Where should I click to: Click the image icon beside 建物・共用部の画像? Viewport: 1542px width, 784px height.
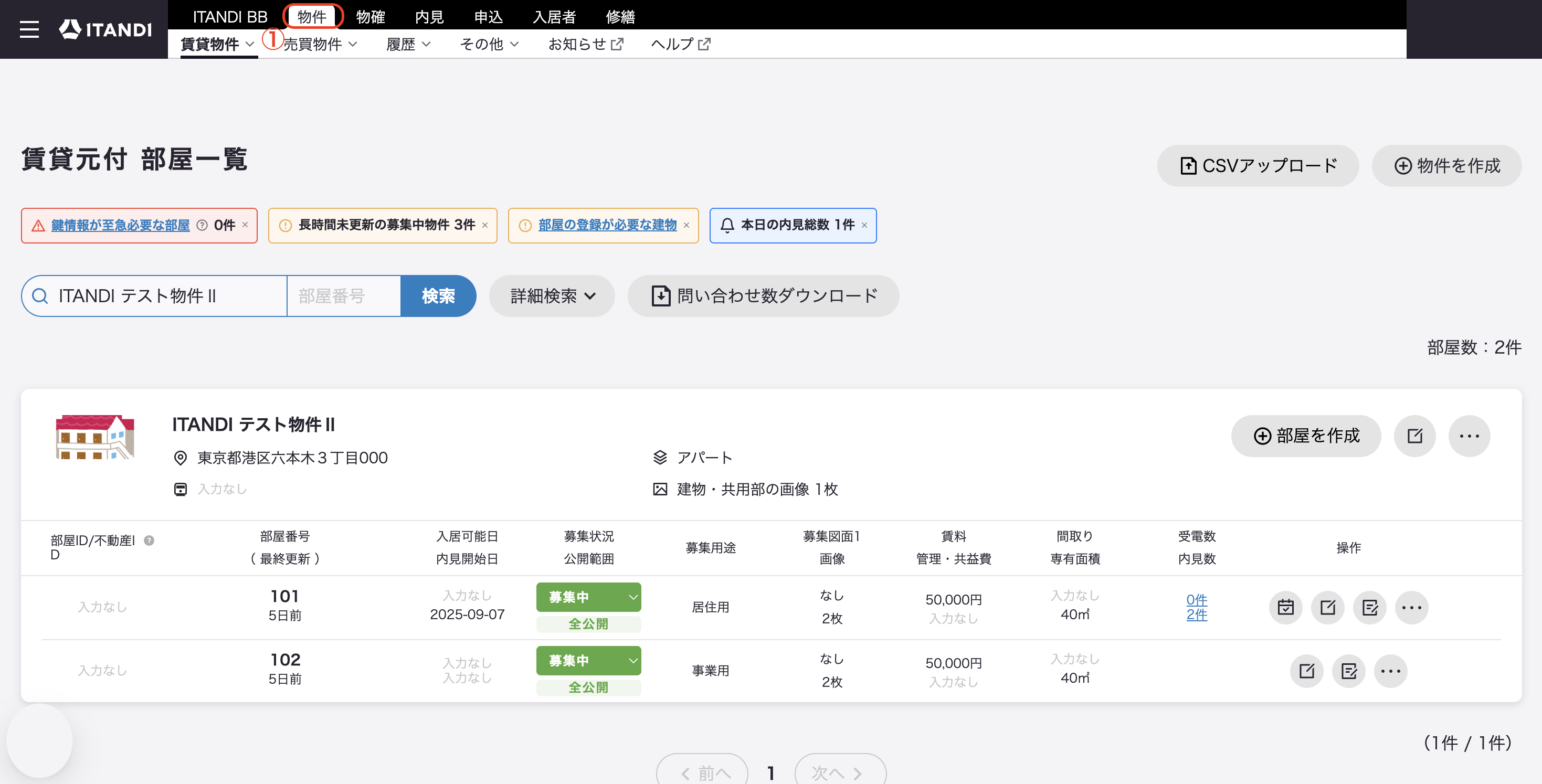pyautogui.click(x=660, y=489)
